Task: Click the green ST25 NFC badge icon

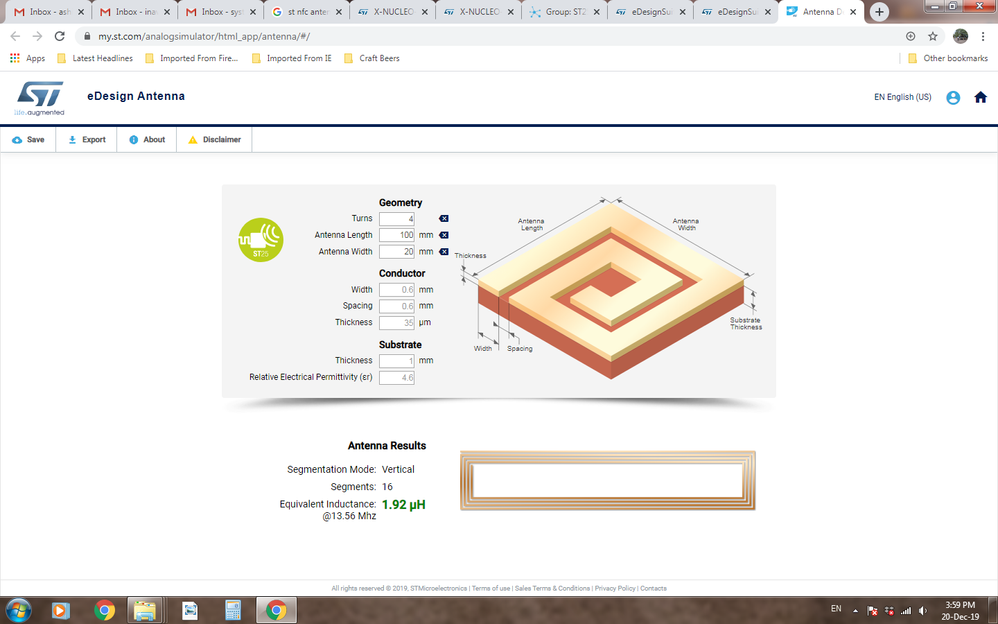Action: [260, 239]
